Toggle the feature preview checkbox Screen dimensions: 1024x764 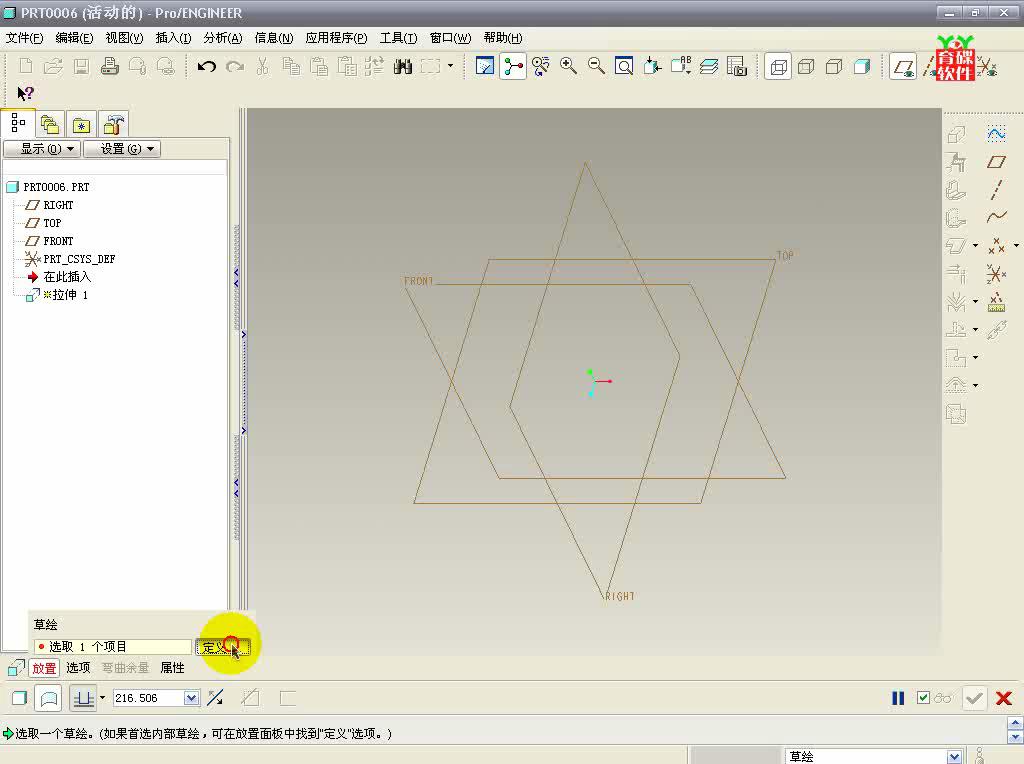tap(923, 698)
